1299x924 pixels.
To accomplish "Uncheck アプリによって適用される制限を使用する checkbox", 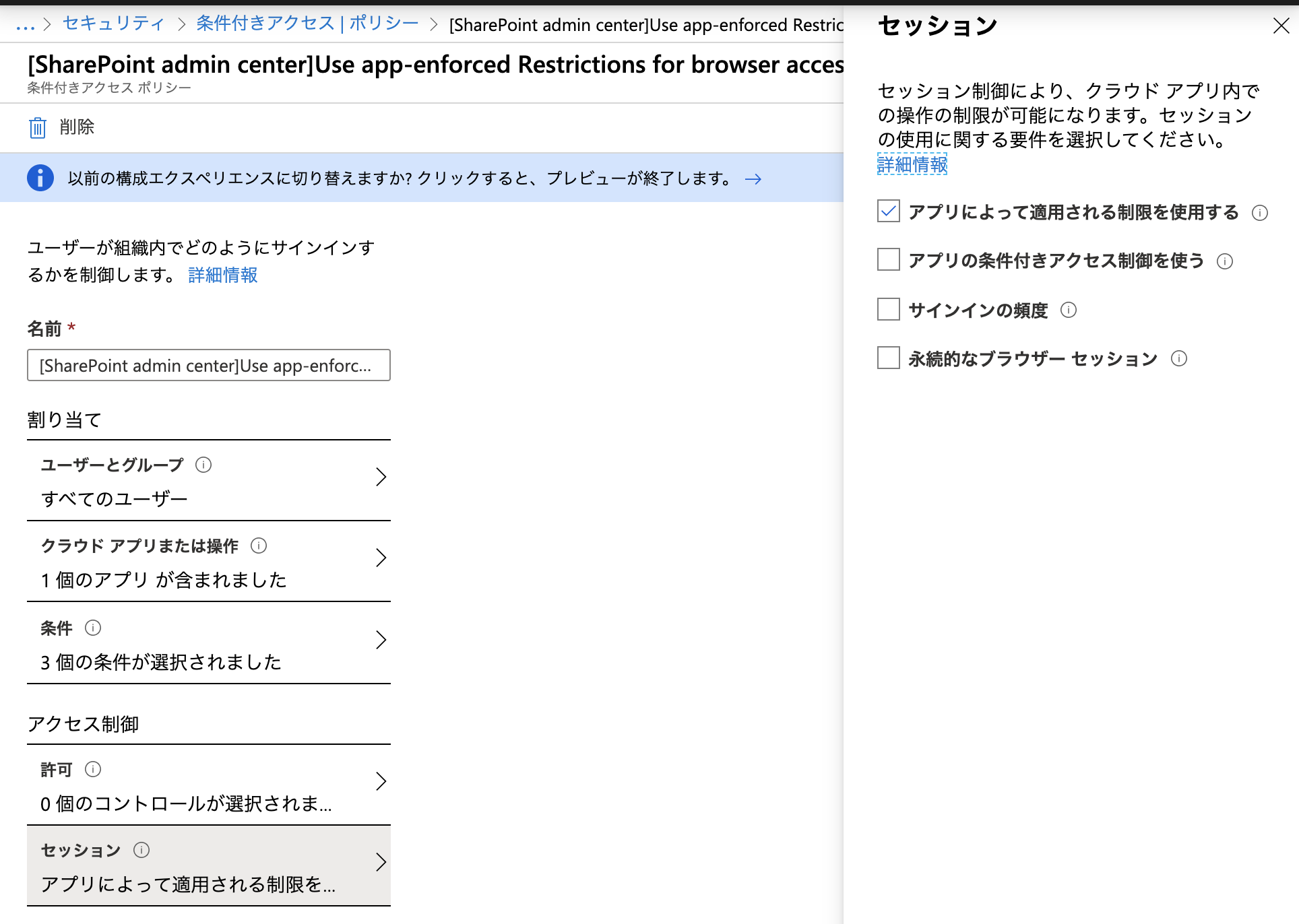I will click(x=889, y=211).
